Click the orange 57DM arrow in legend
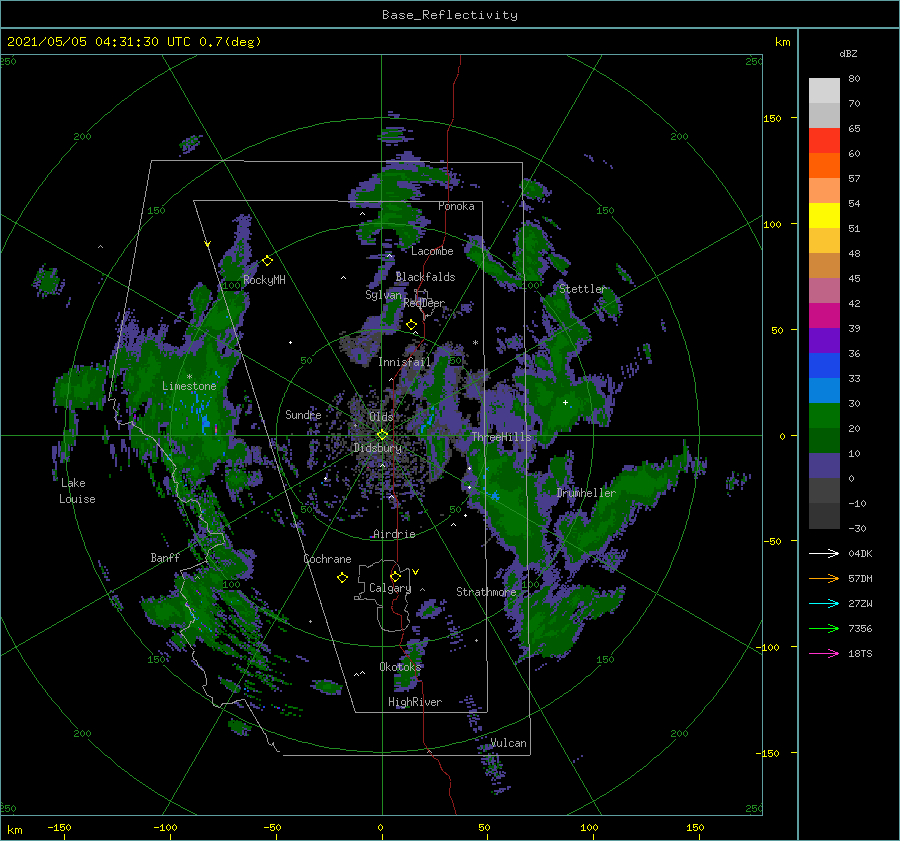 [x=824, y=579]
